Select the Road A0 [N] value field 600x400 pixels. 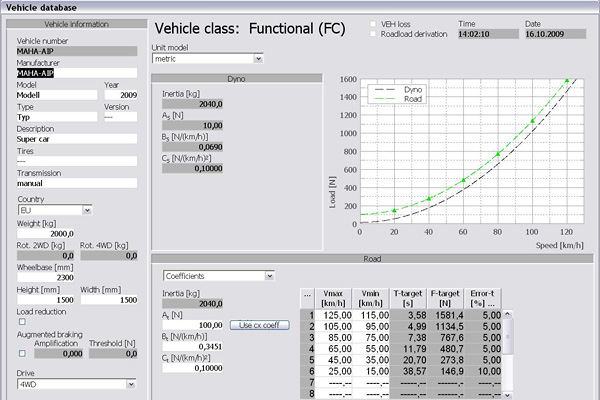(194, 325)
